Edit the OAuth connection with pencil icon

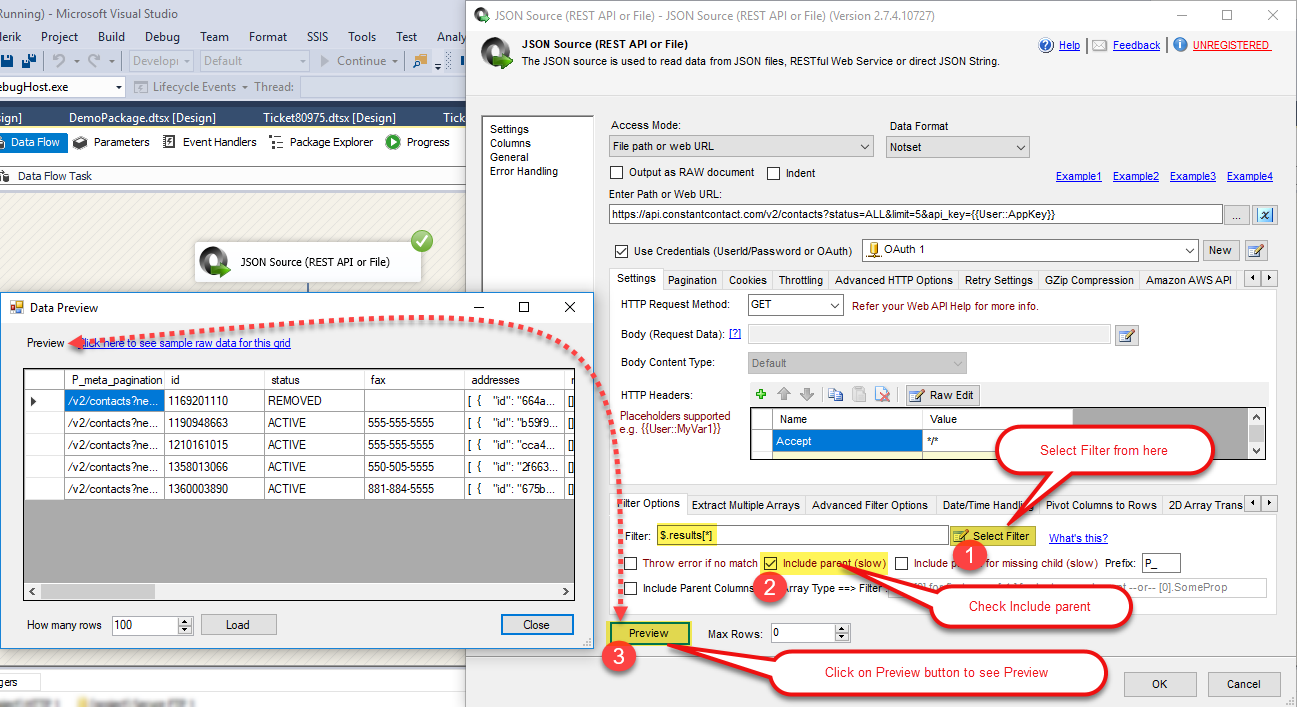coord(1256,250)
